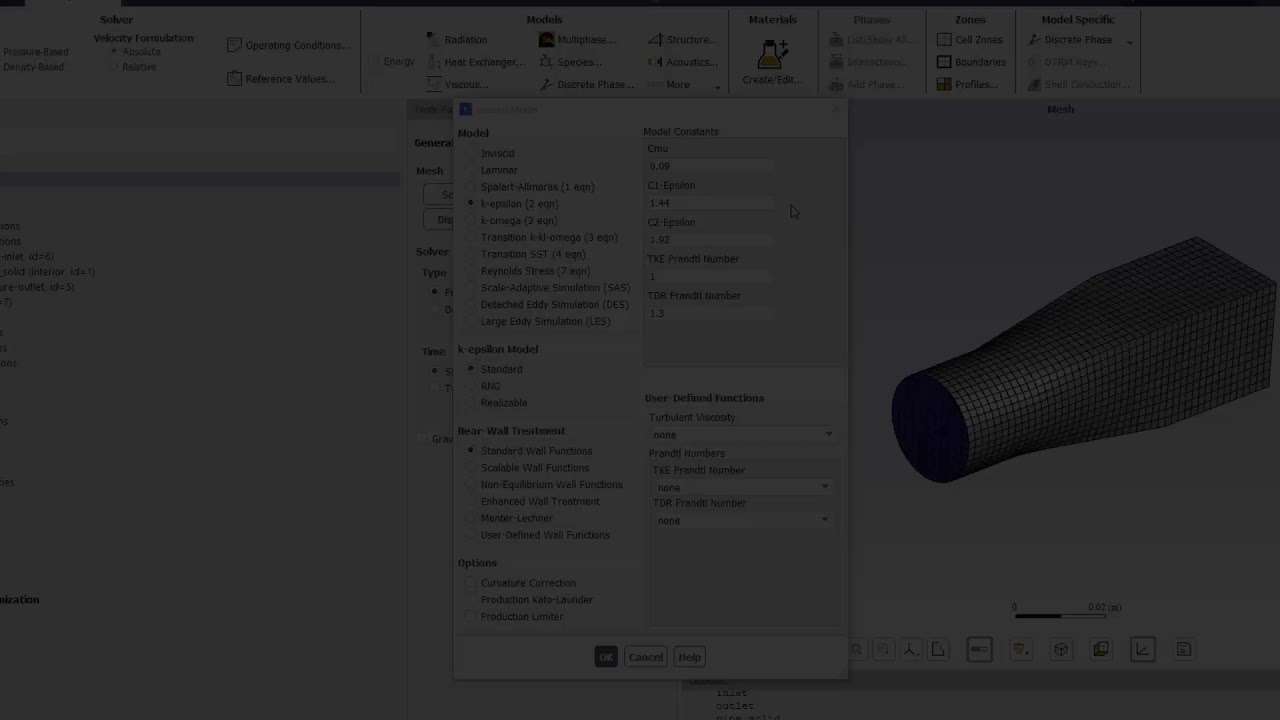This screenshot has height=720, width=1280.
Task: Open Reference Values dialog
Action: (x=281, y=79)
